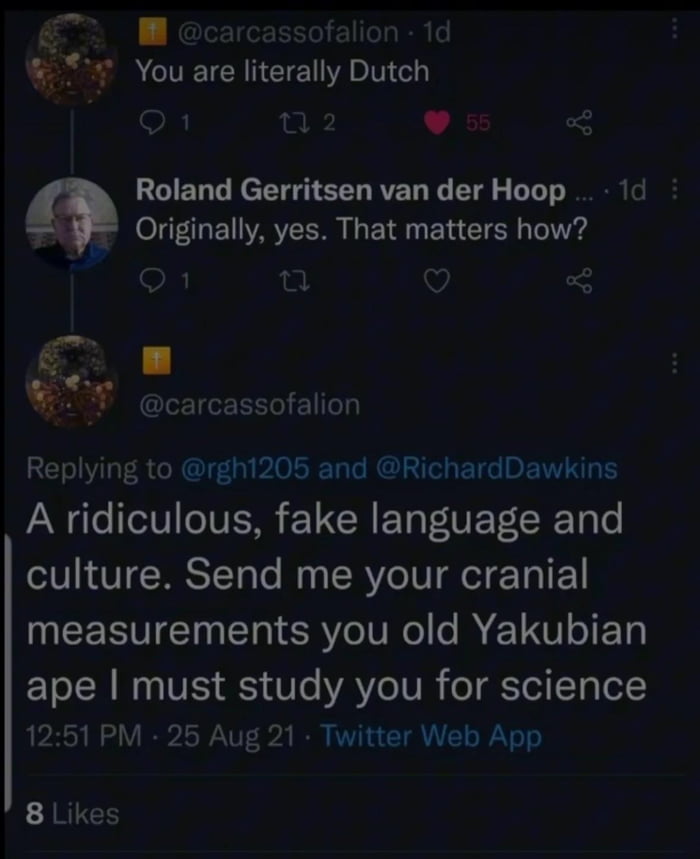Open @carcassofalion handle on main tweet

[248, 404]
